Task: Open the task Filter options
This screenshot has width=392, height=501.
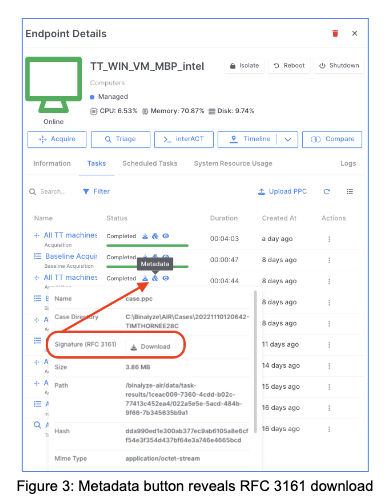Action: point(96,192)
